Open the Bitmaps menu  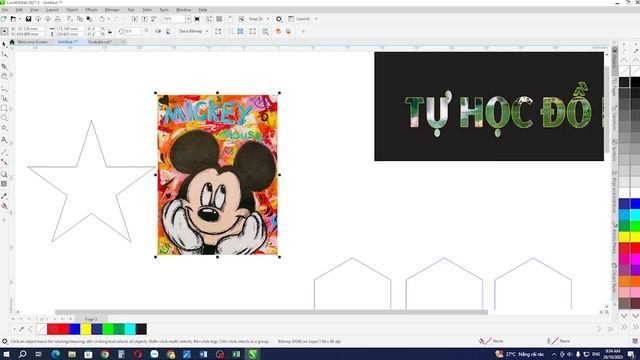[112, 9]
